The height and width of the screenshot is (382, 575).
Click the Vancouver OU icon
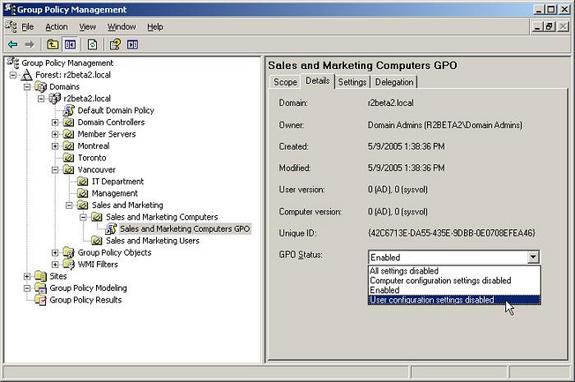click(x=69, y=170)
